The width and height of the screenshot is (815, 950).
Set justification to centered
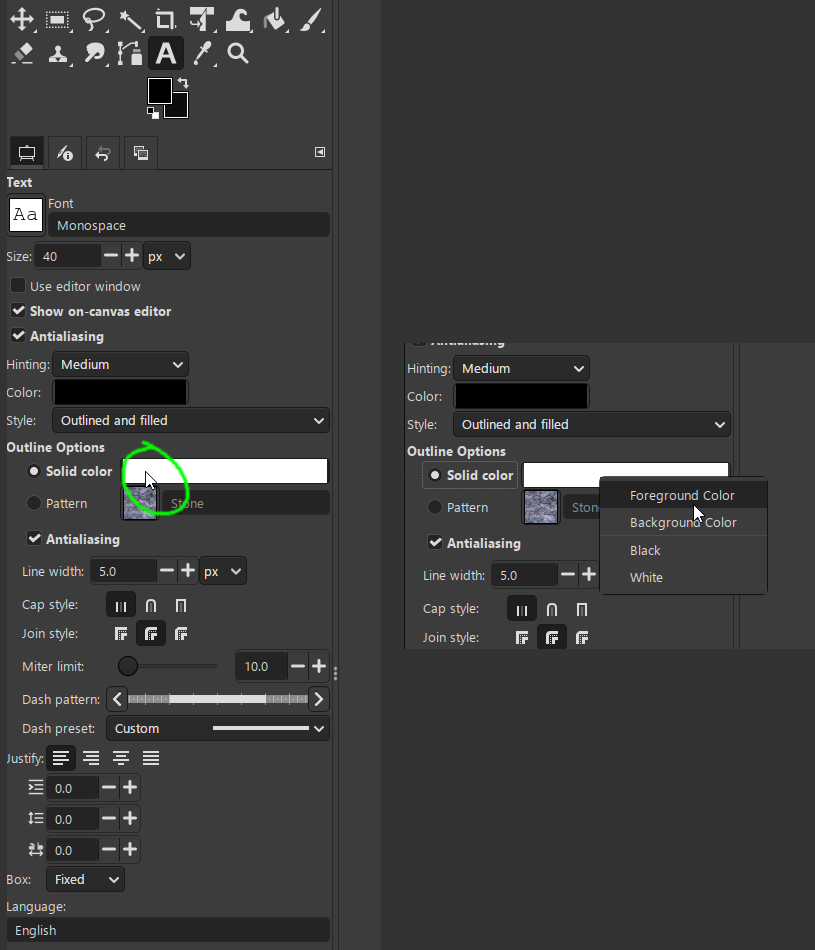(x=121, y=758)
